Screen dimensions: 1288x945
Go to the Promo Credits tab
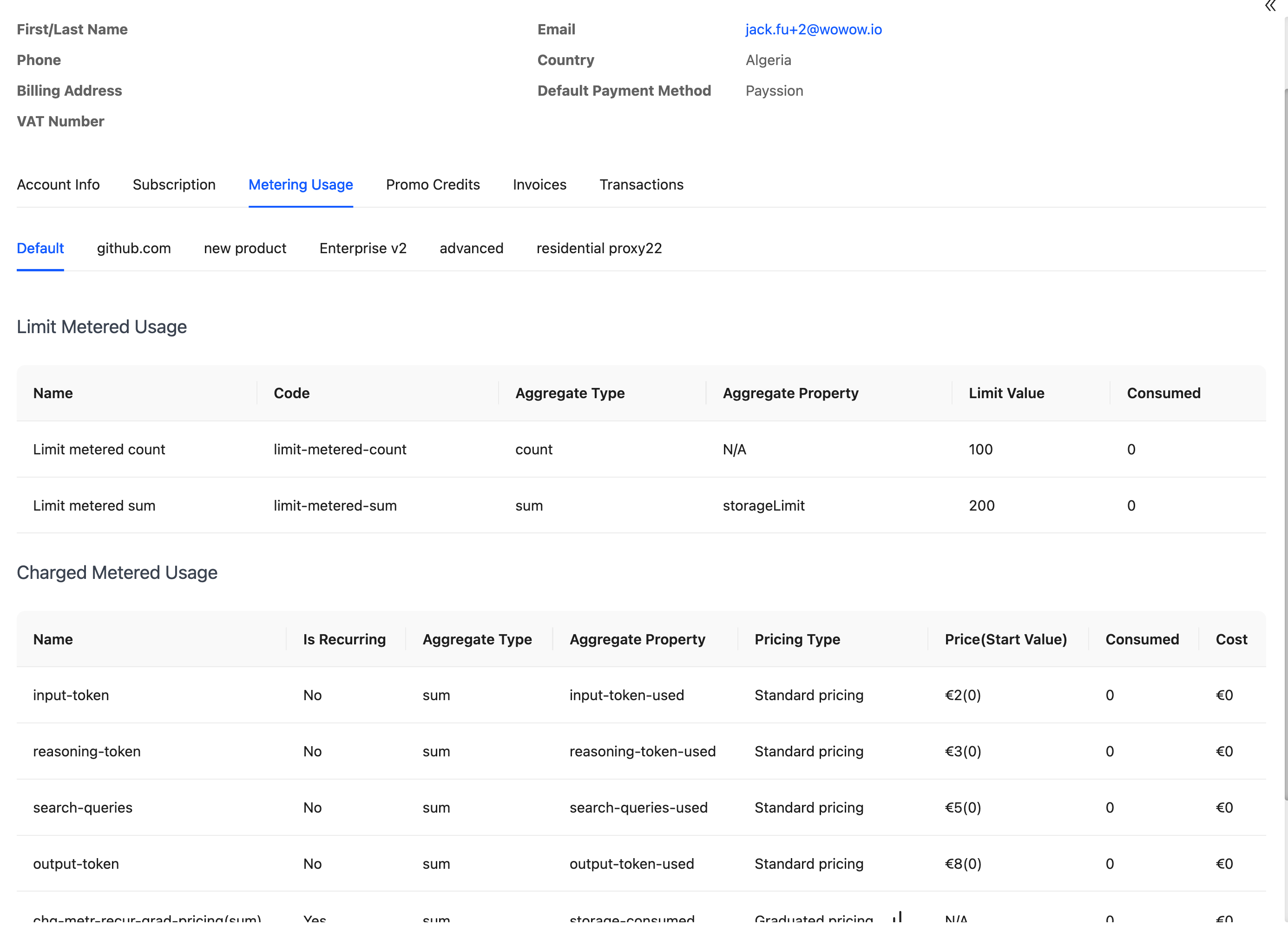click(433, 184)
